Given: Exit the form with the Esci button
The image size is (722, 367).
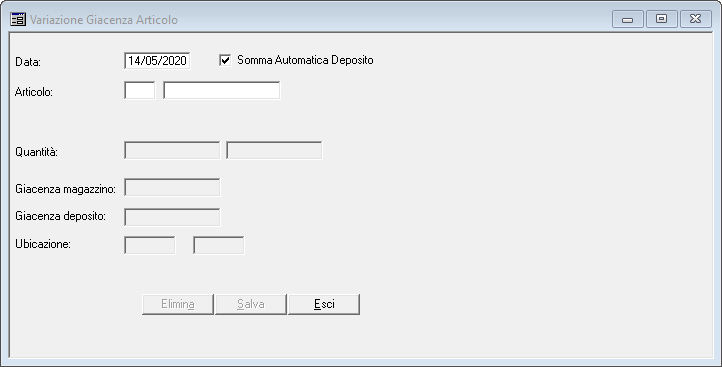Looking at the screenshot, I should [x=324, y=304].
